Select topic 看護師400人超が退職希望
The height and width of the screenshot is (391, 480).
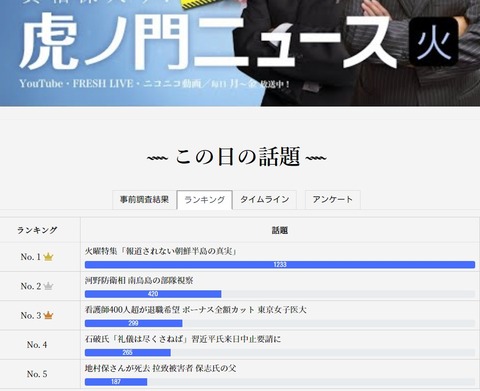(x=132, y=310)
